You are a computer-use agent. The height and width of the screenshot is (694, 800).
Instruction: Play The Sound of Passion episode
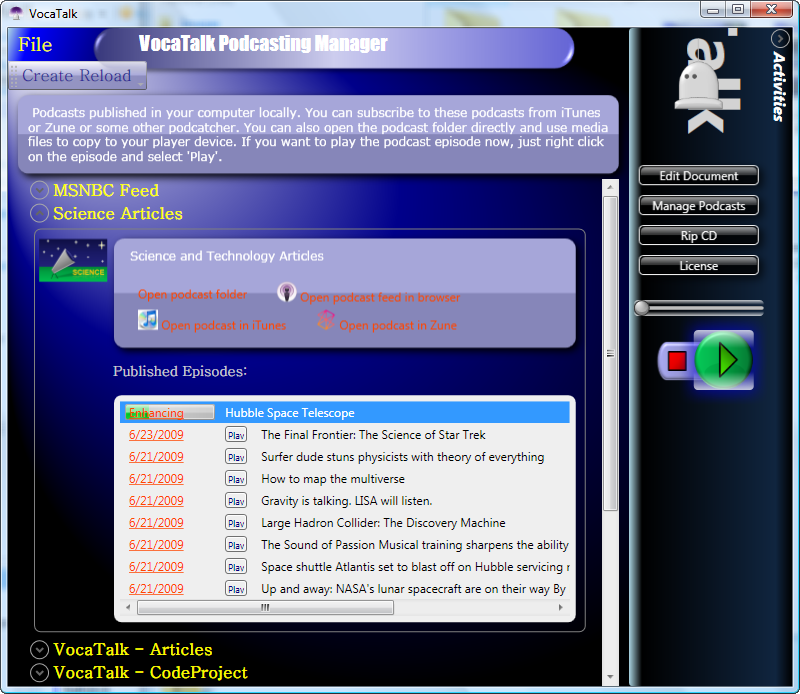tap(236, 544)
